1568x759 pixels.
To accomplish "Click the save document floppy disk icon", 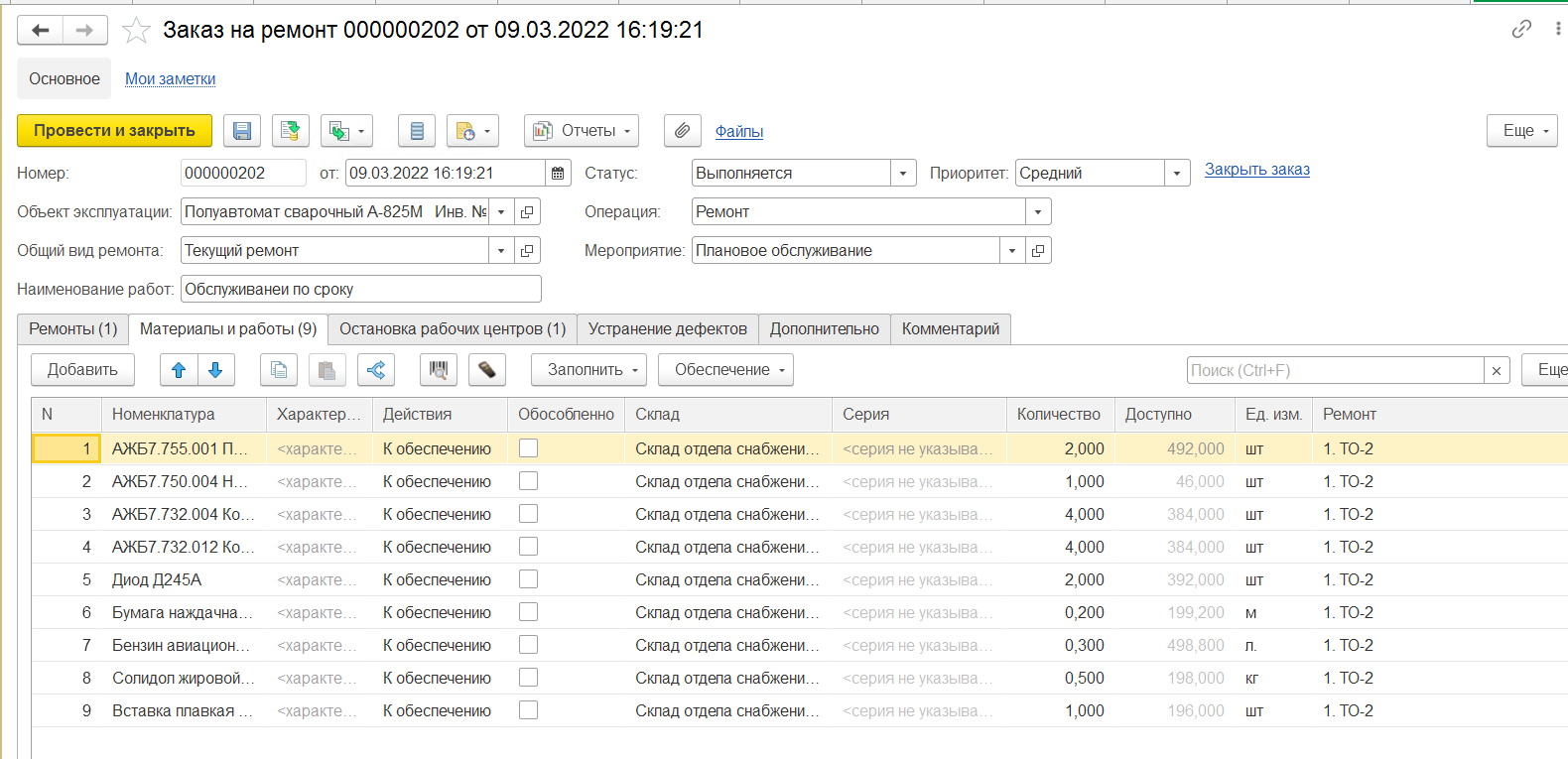I will (242, 131).
